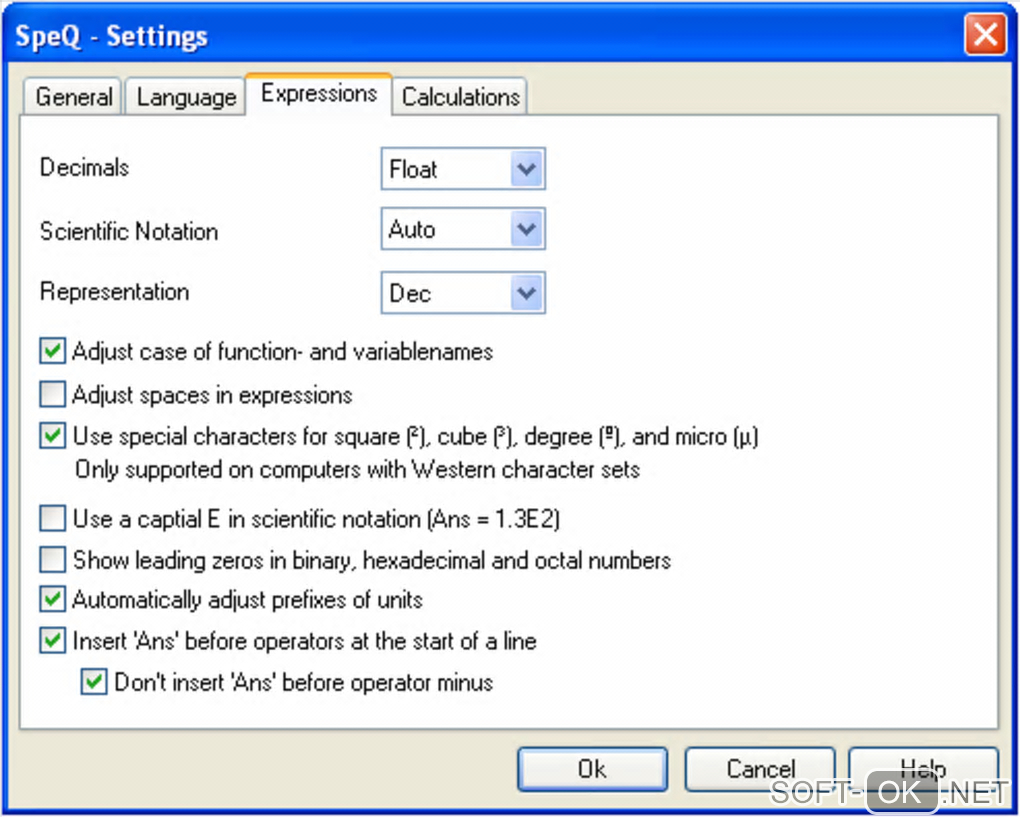Open the Scientific Notation dropdown
The image size is (1020, 817).
527,230
